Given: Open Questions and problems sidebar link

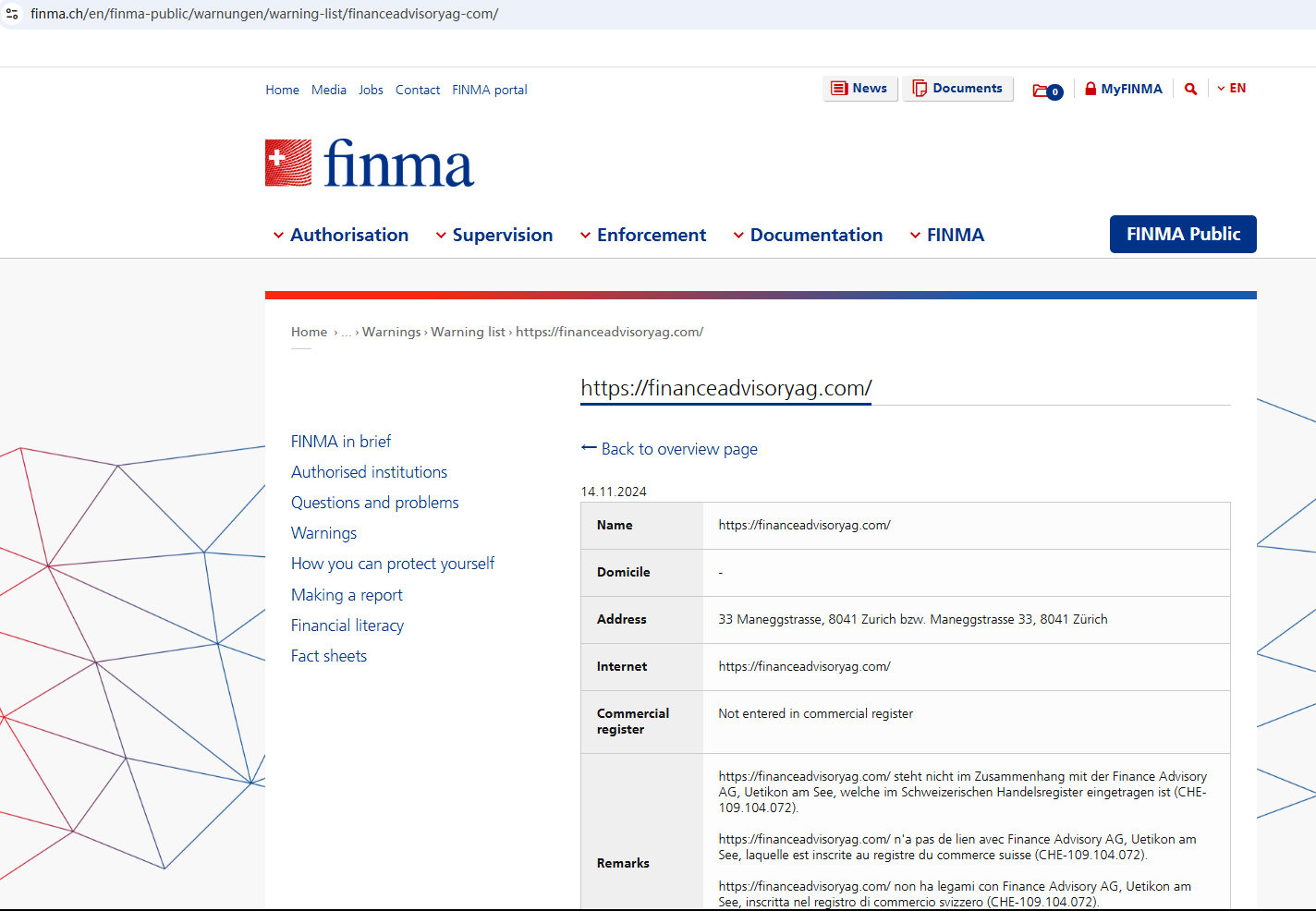Looking at the screenshot, I should tap(375, 503).
